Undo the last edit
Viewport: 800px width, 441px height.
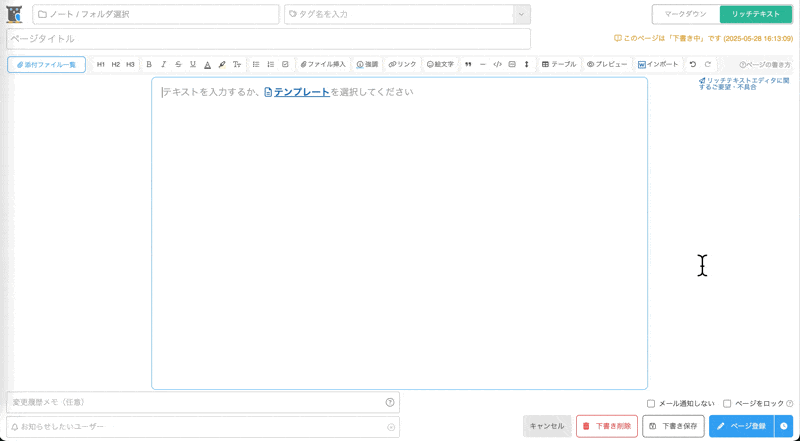[x=693, y=64]
